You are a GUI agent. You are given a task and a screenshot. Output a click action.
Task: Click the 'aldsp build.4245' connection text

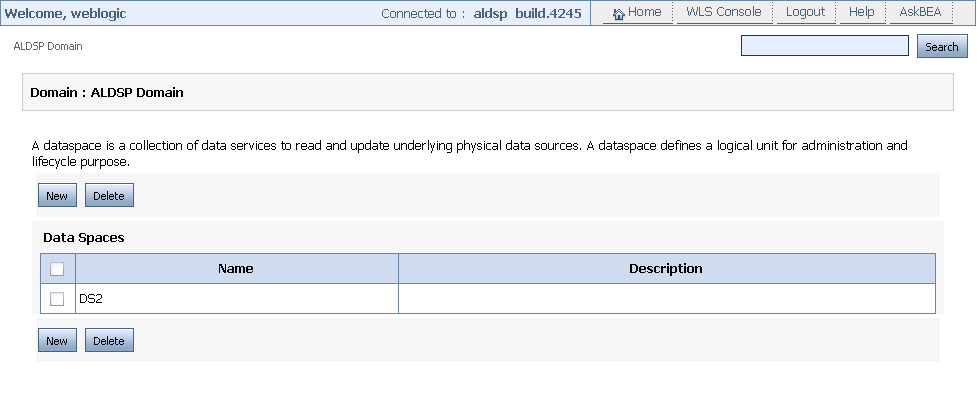coord(527,13)
